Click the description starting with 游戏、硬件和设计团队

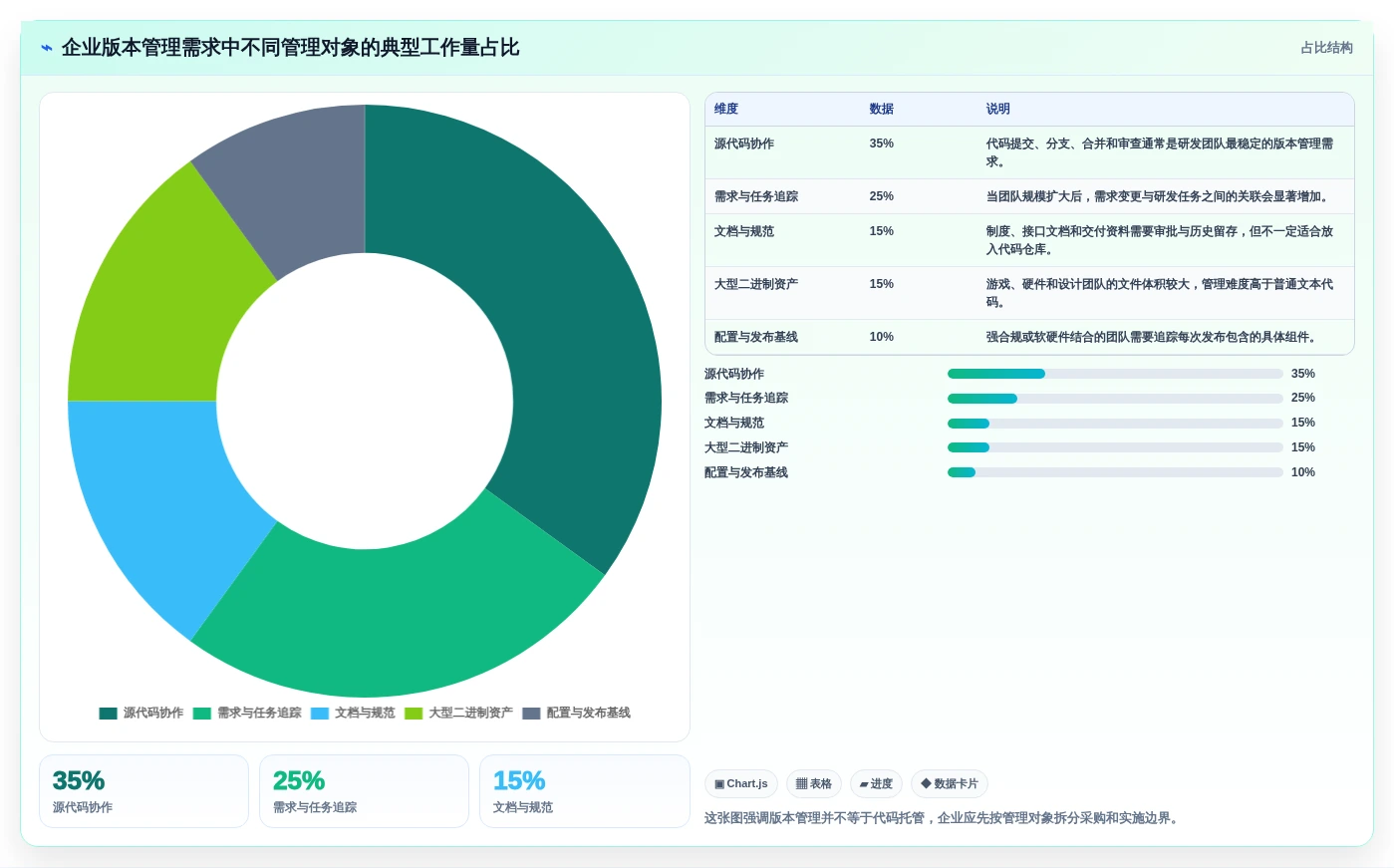pyautogui.click(x=1160, y=293)
